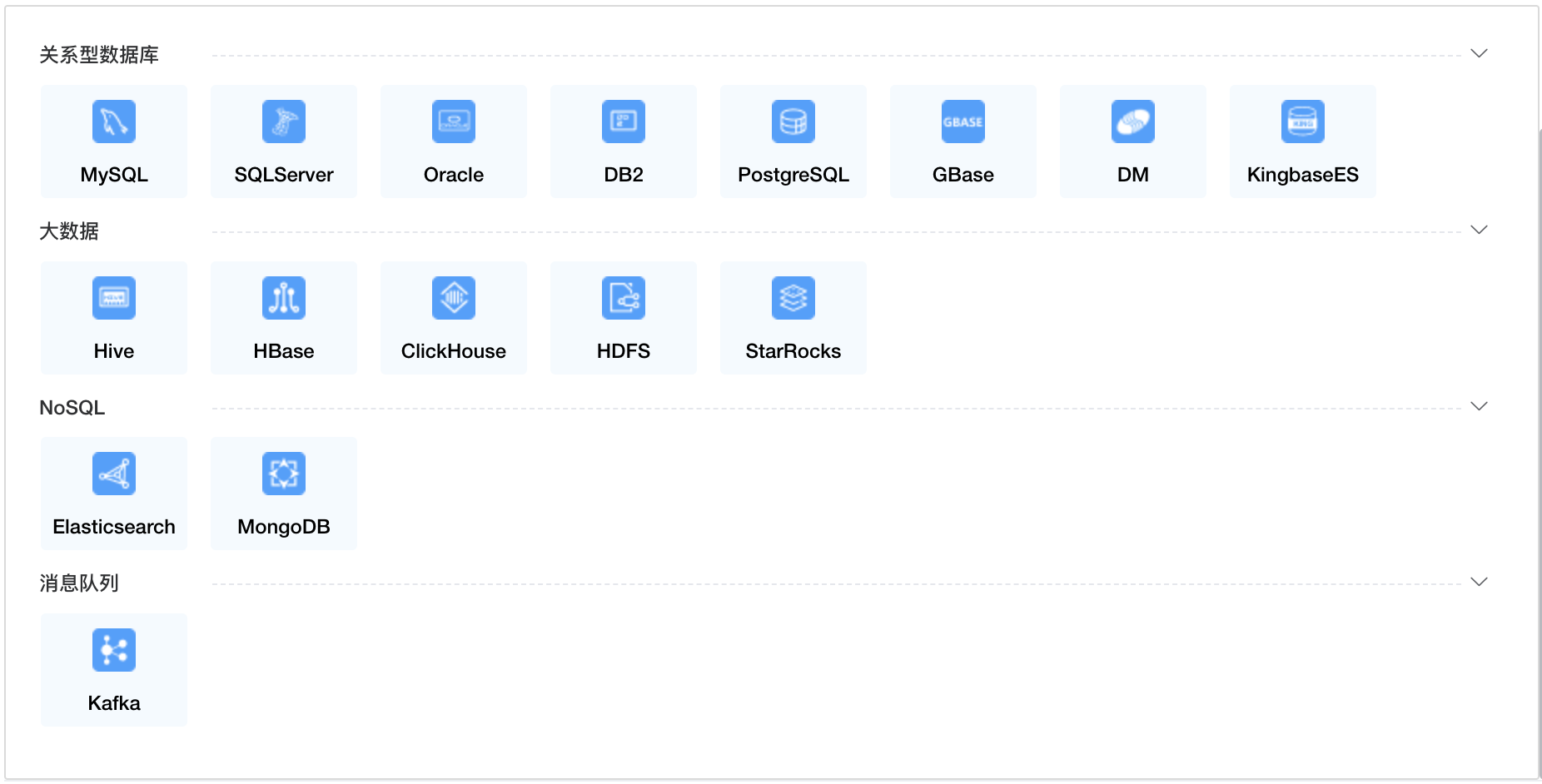
Task: Collapse the NoSQL section chevron
Action: coord(1479,407)
